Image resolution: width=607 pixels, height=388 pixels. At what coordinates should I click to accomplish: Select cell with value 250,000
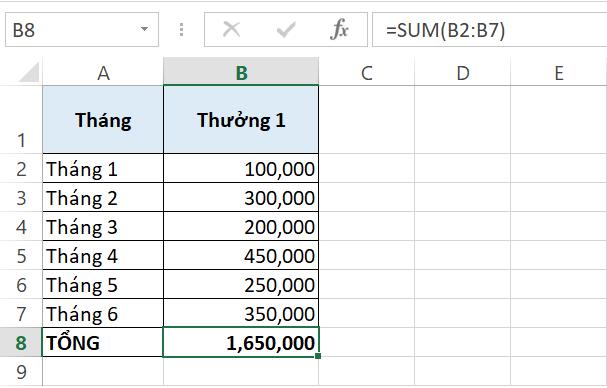pos(241,285)
